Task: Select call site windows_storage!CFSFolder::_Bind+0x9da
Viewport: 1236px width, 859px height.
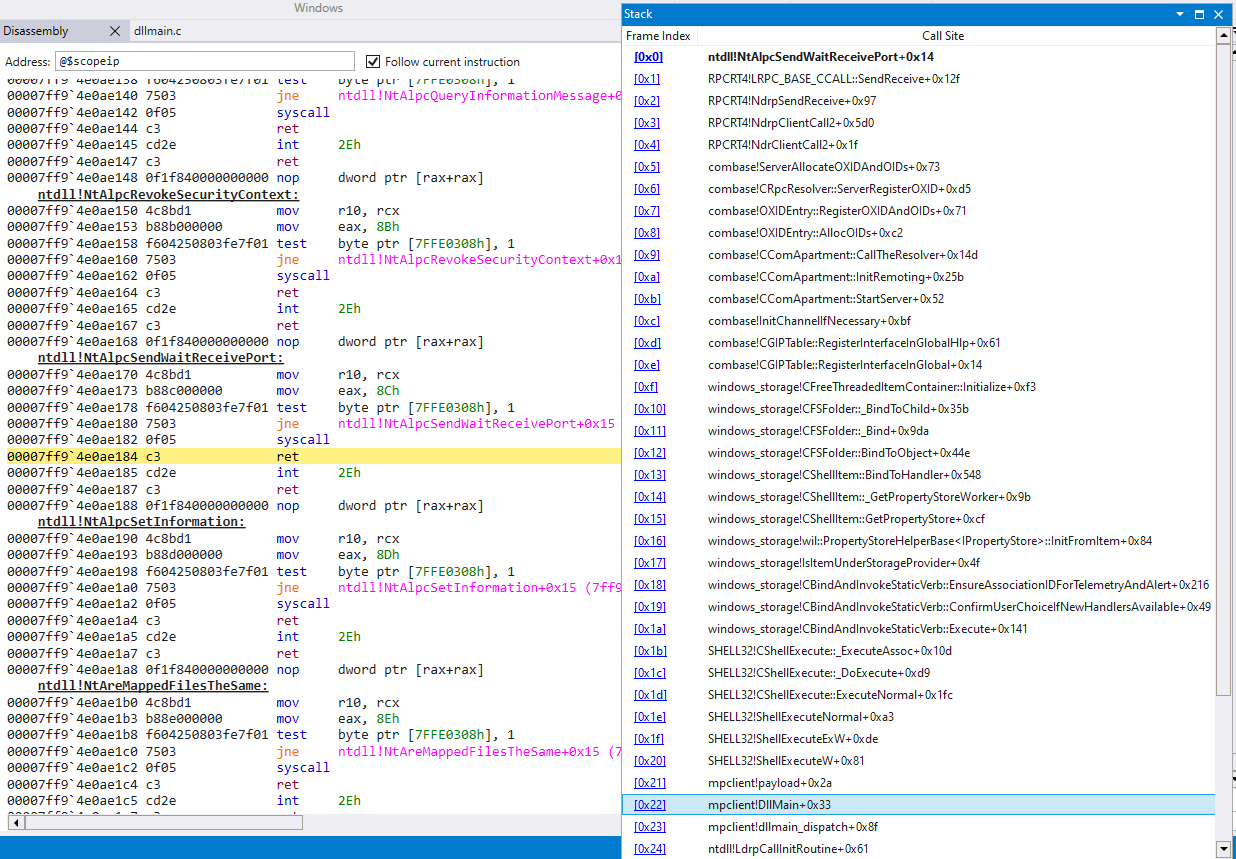Action: (x=818, y=431)
